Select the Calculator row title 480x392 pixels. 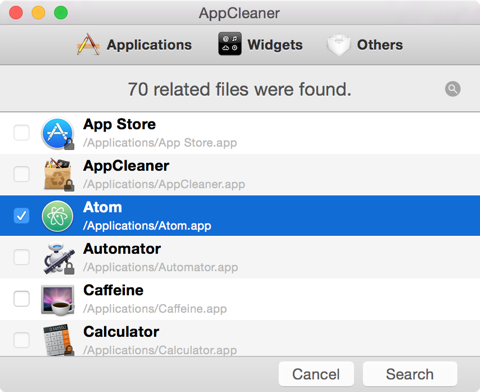[x=121, y=332]
